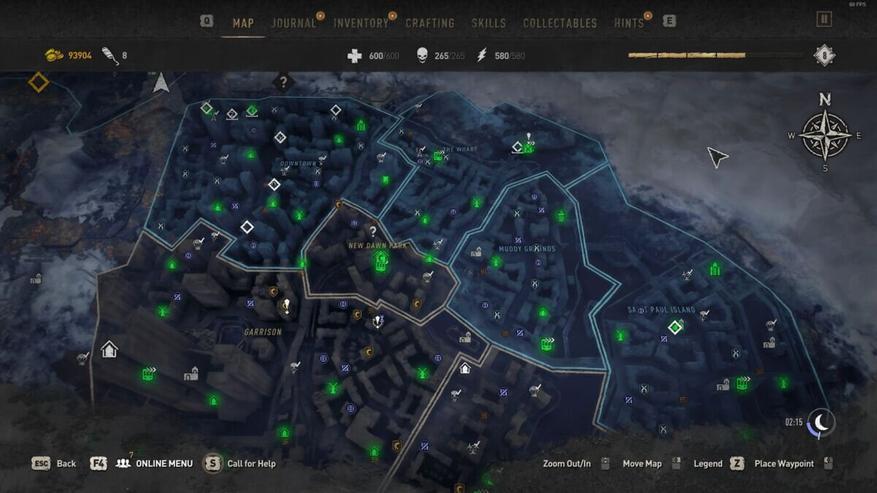Screen dimensions: 877x493
Task: Click the pause icon at top right
Action: point(824,20)
